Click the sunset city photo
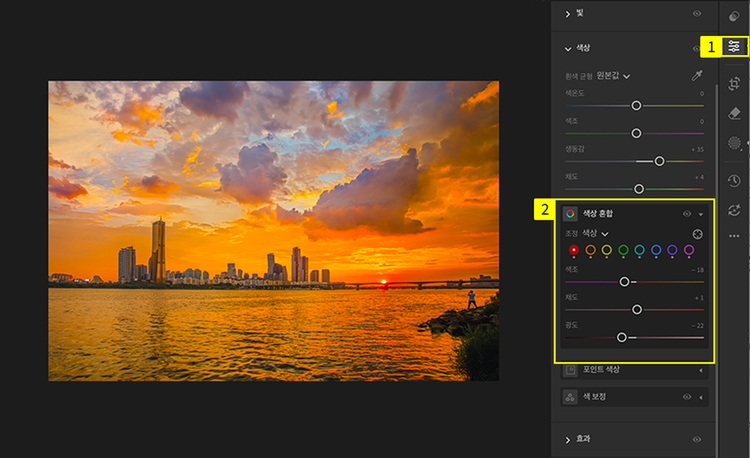 tap(274, 231)
